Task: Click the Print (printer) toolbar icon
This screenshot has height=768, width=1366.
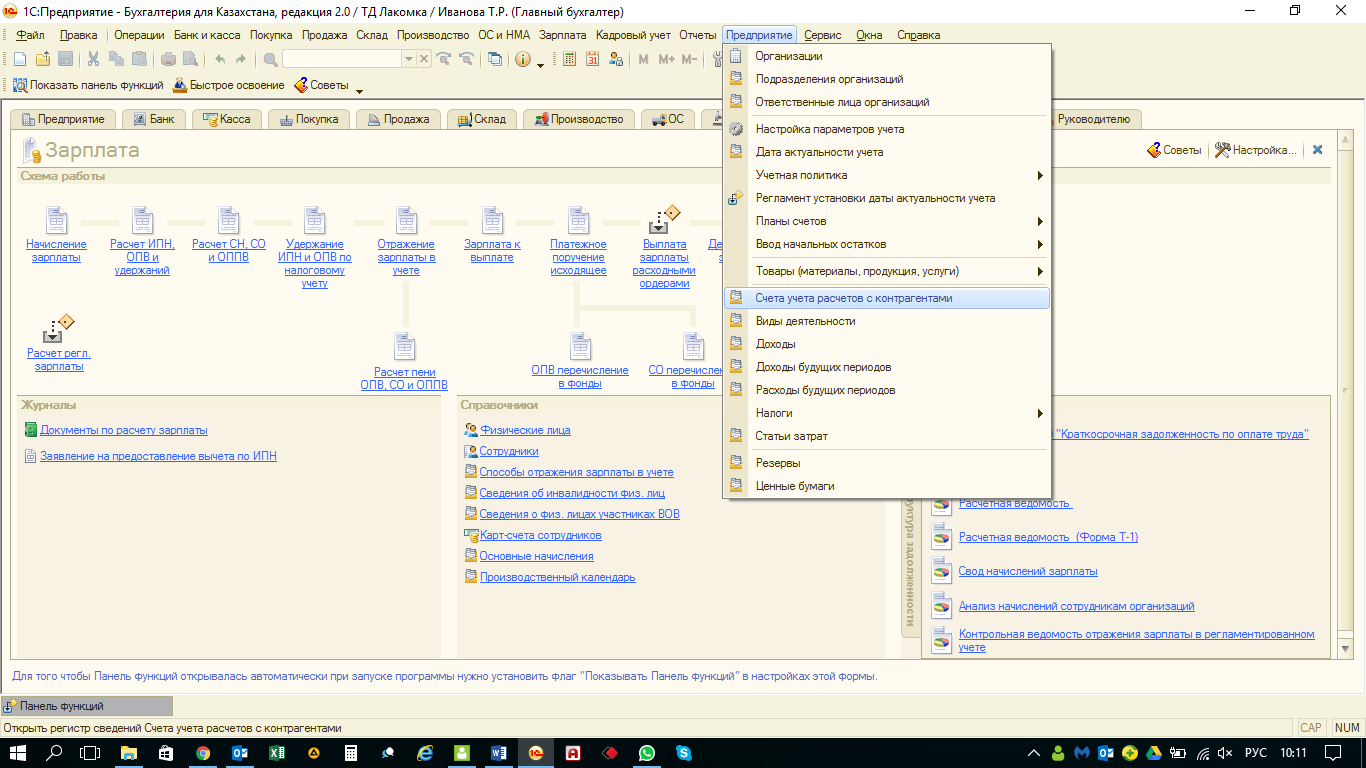Action: tap(169, 59)
